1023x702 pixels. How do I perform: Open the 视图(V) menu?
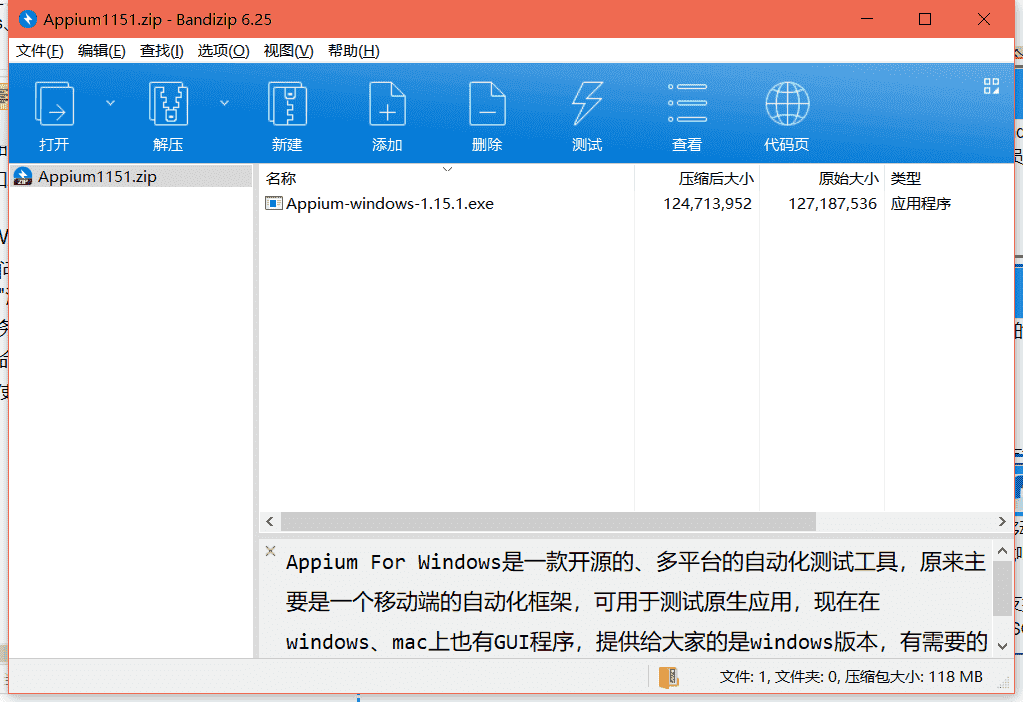(288, 51)
